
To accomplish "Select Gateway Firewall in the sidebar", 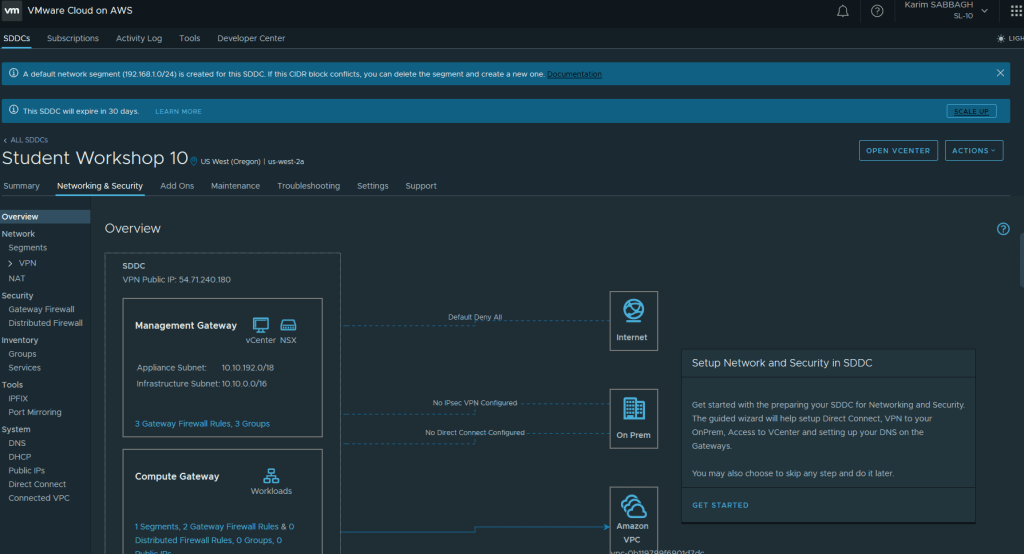I will (x=41, y=310).
